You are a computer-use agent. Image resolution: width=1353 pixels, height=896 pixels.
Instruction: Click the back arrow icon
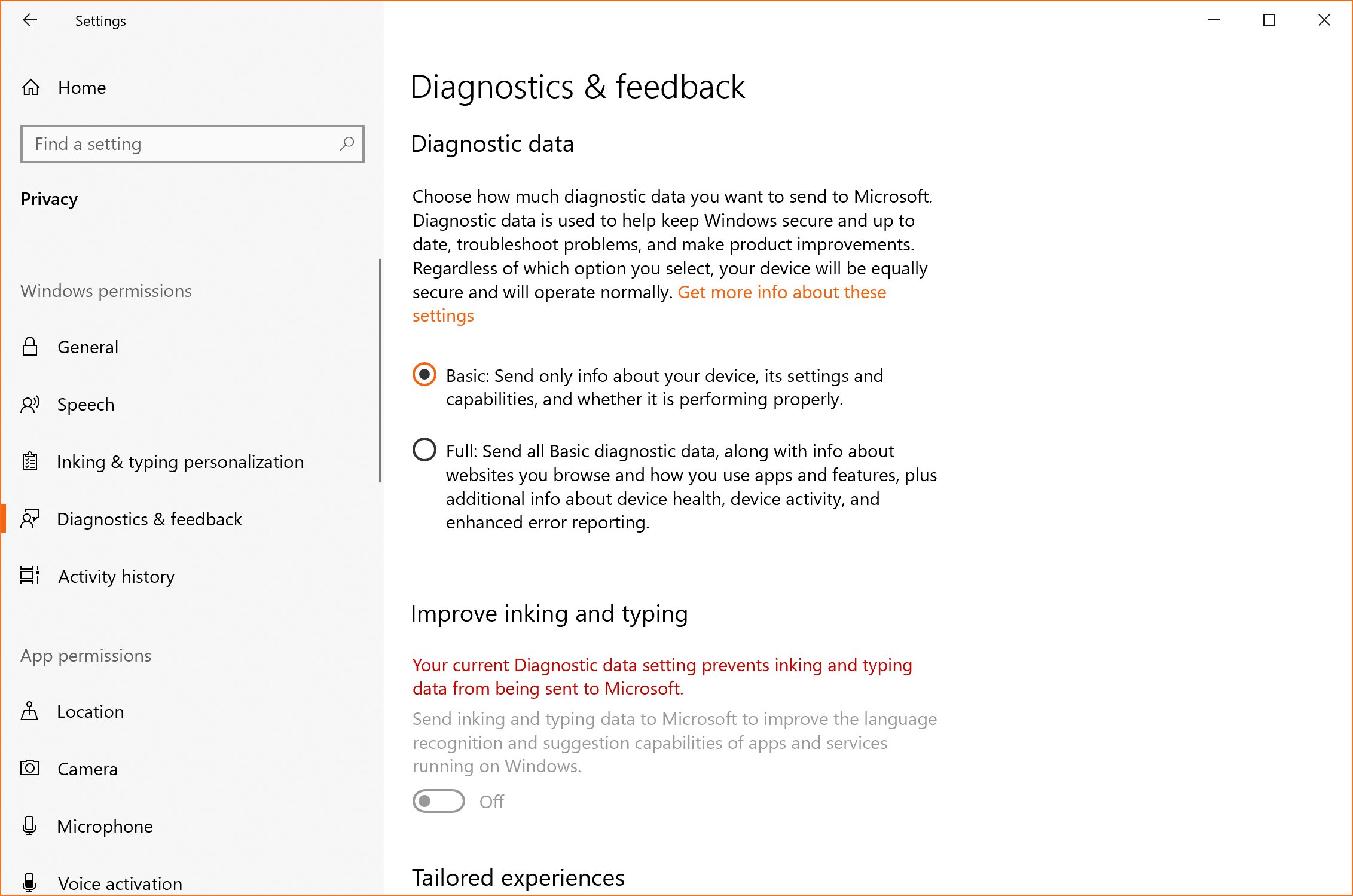(30, 20)
